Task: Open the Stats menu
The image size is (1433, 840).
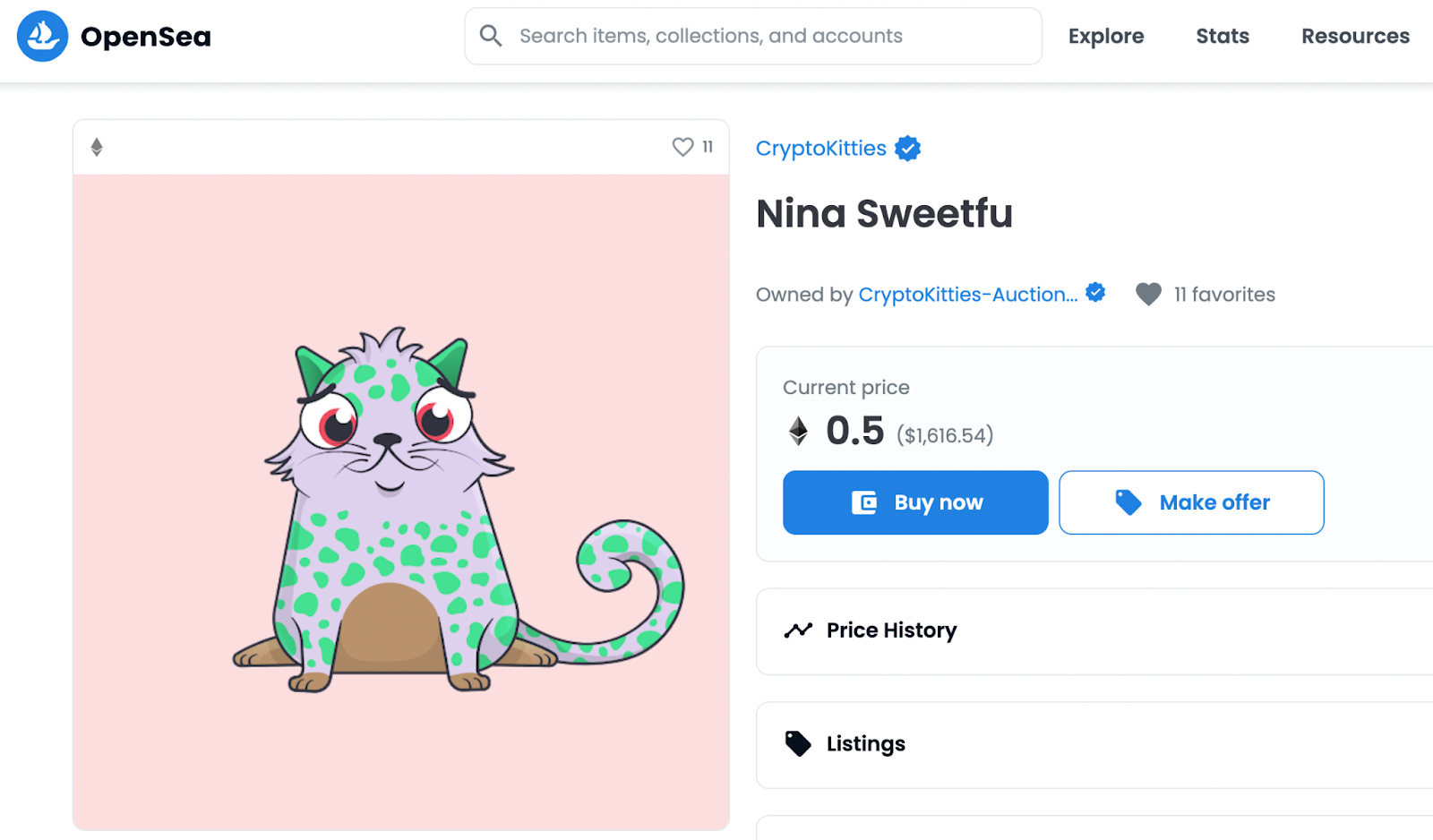Action: 1223,37
